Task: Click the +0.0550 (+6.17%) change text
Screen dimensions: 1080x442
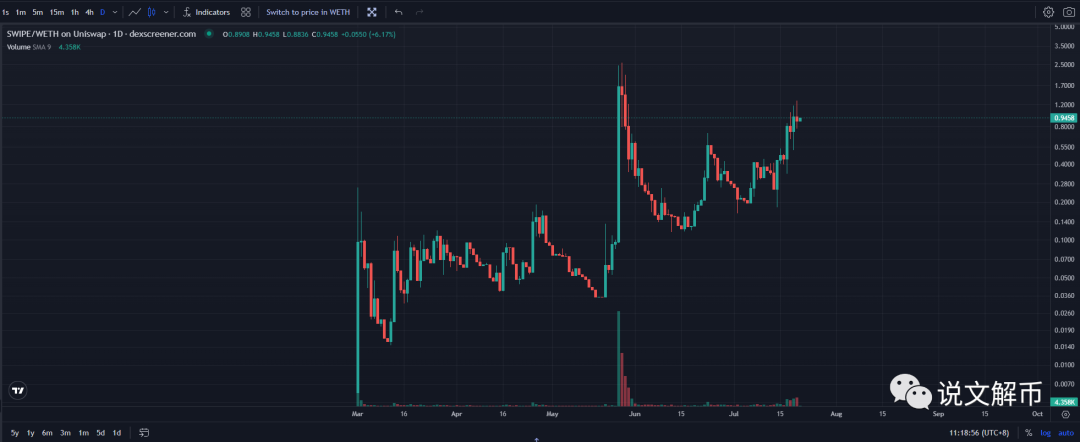Action: click(x=366, y=34)
